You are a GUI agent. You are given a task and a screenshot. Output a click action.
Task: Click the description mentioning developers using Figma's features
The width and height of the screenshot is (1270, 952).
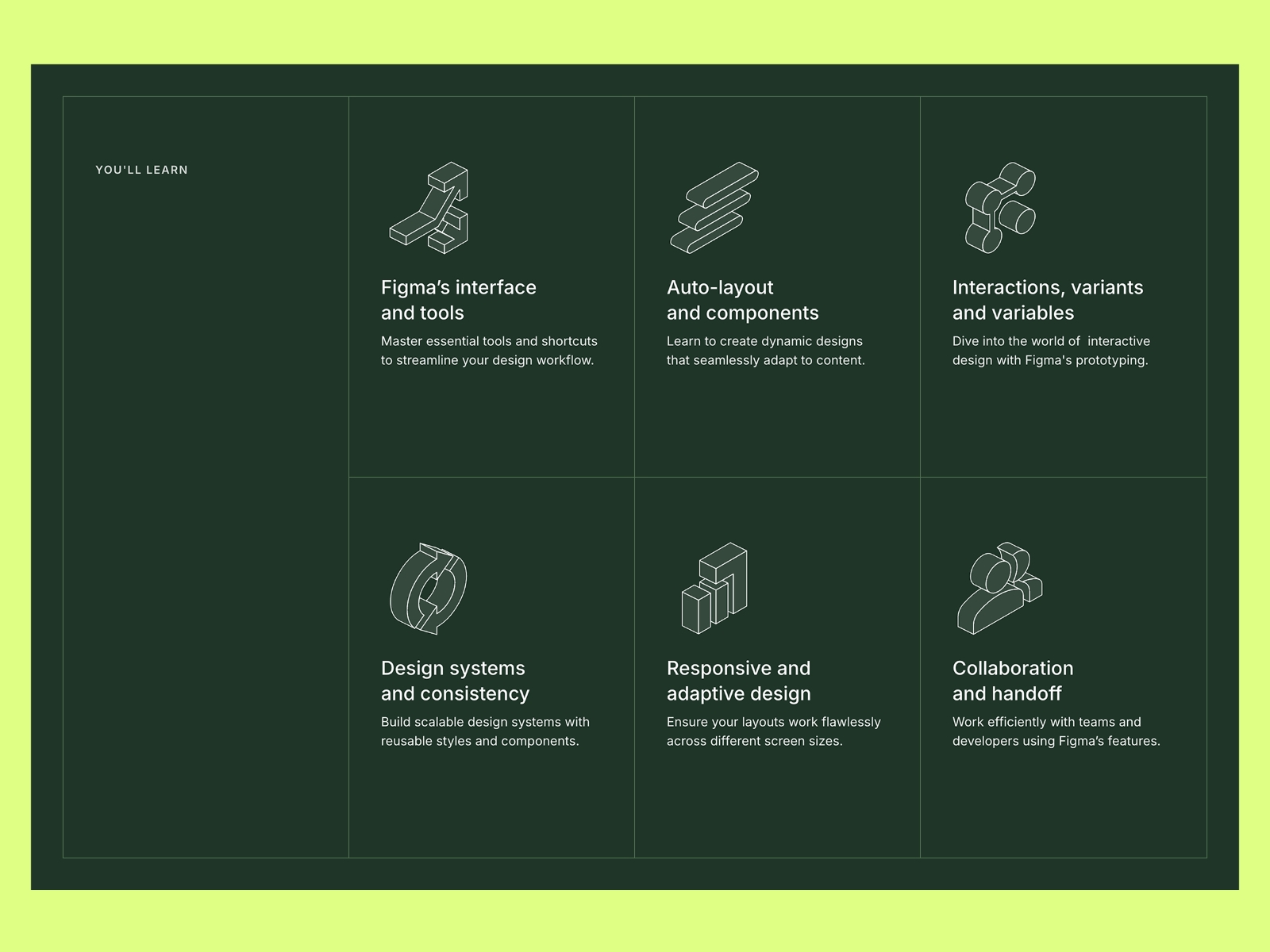(1056, 731)
